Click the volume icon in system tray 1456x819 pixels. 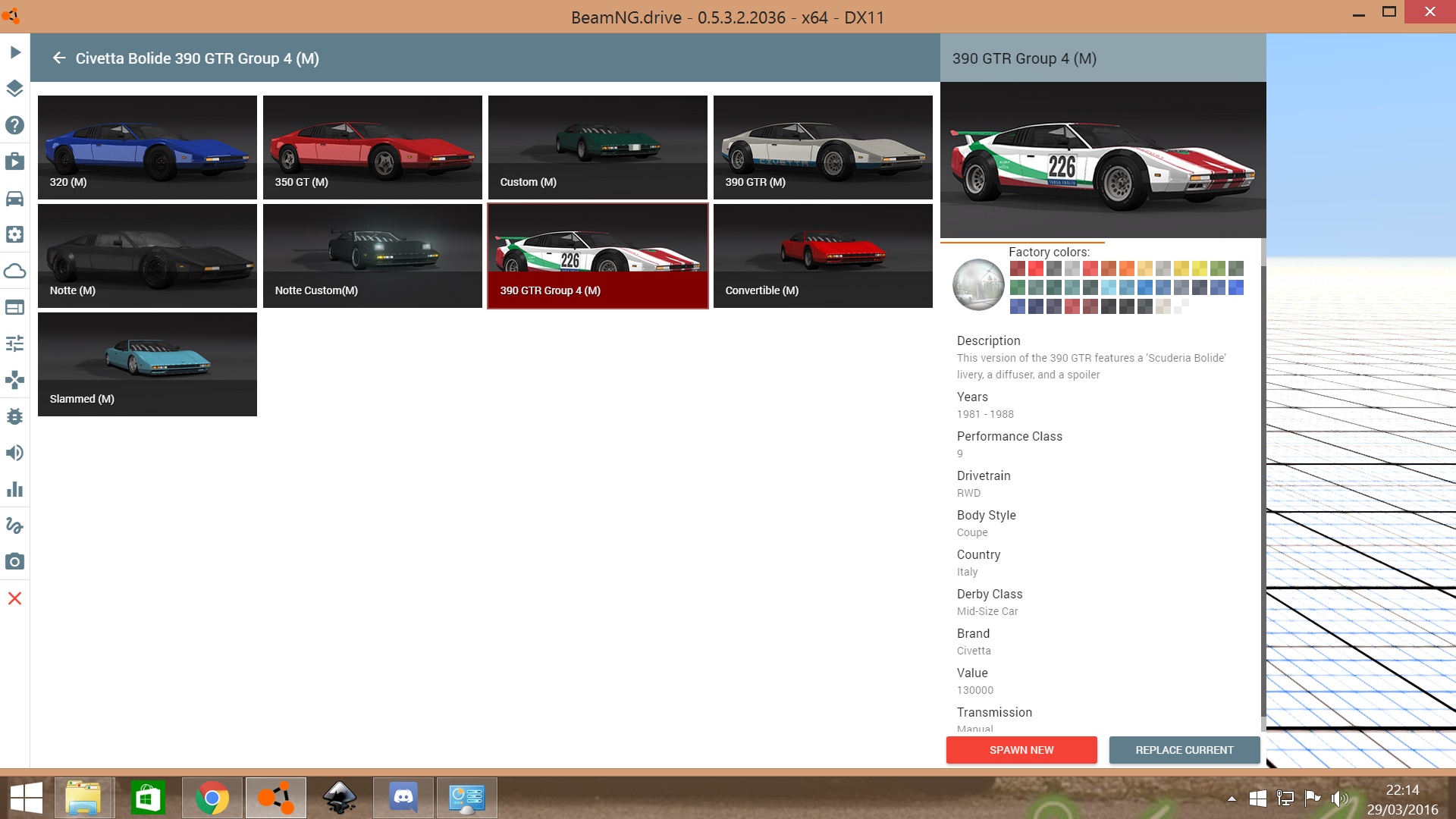click(1340, 798)
